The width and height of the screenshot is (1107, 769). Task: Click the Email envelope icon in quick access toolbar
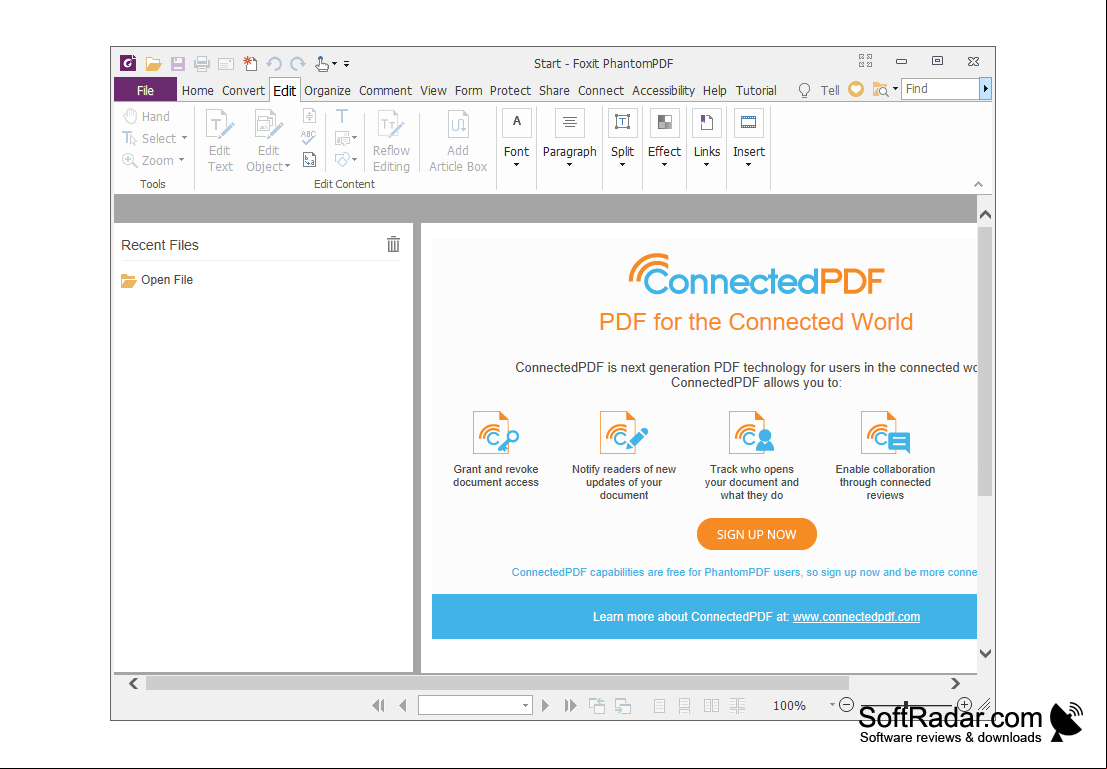[226, 64]
